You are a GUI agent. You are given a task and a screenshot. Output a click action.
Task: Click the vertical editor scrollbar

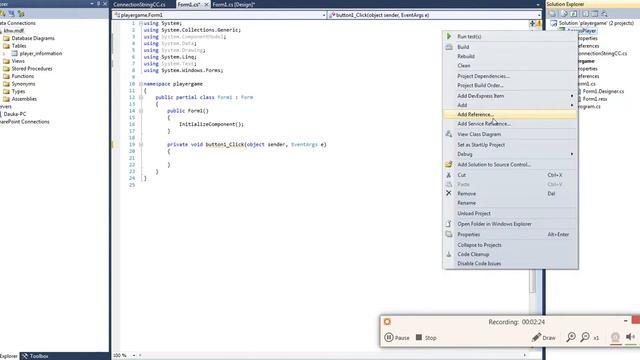pyautogui.click(x=532, y=282)
